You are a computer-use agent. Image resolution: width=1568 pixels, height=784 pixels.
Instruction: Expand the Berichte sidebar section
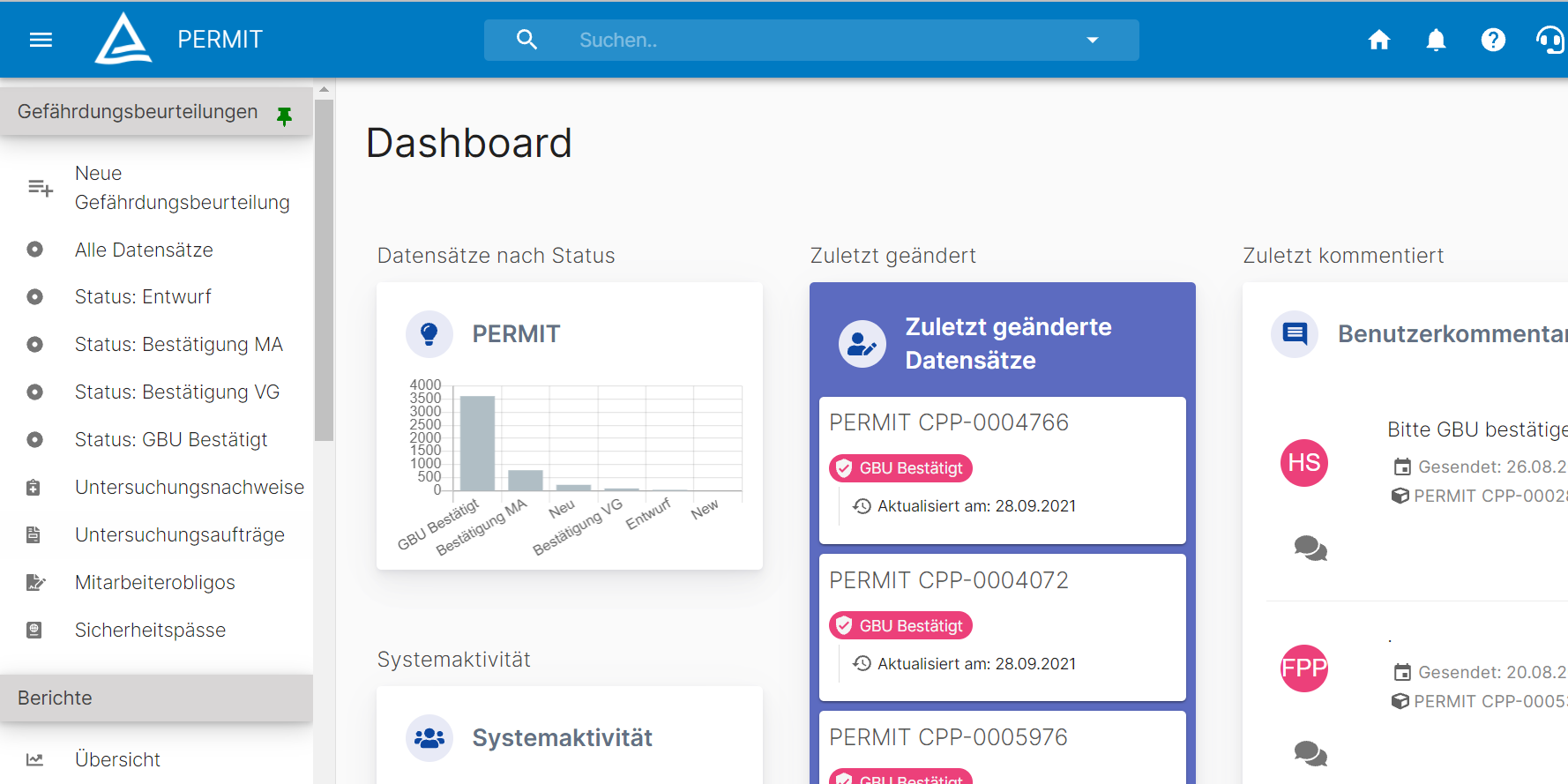156,698
